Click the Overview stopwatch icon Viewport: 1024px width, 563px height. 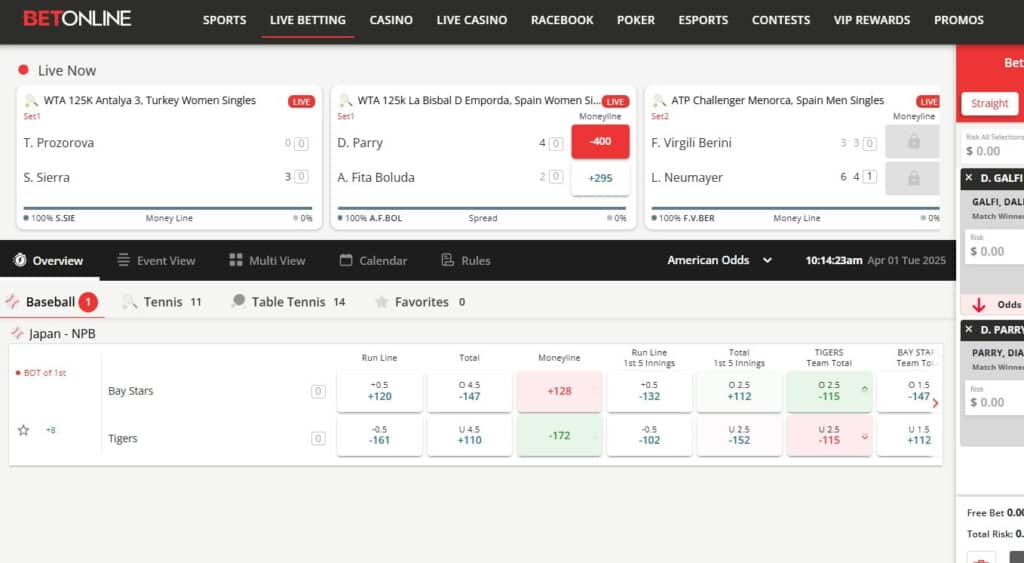(x=20, y=260)
